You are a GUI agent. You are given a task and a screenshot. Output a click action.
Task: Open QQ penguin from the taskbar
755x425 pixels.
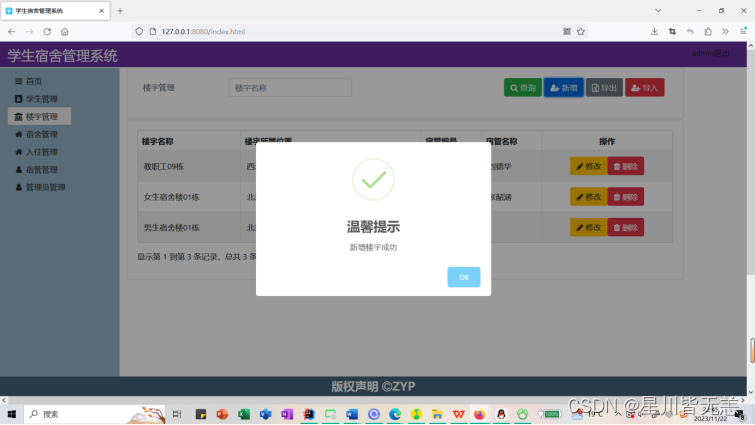(501, 414)
